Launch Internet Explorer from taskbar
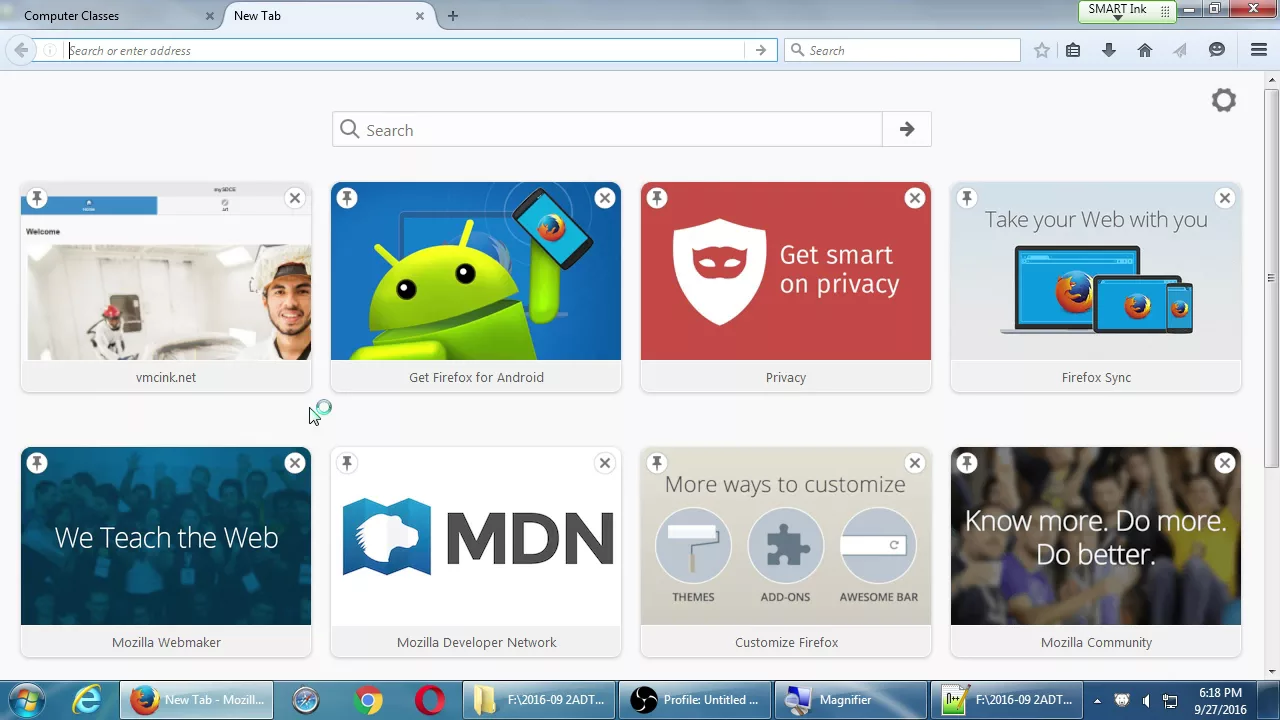Screen dimensions: 1280x720 (x=88, y=700)
